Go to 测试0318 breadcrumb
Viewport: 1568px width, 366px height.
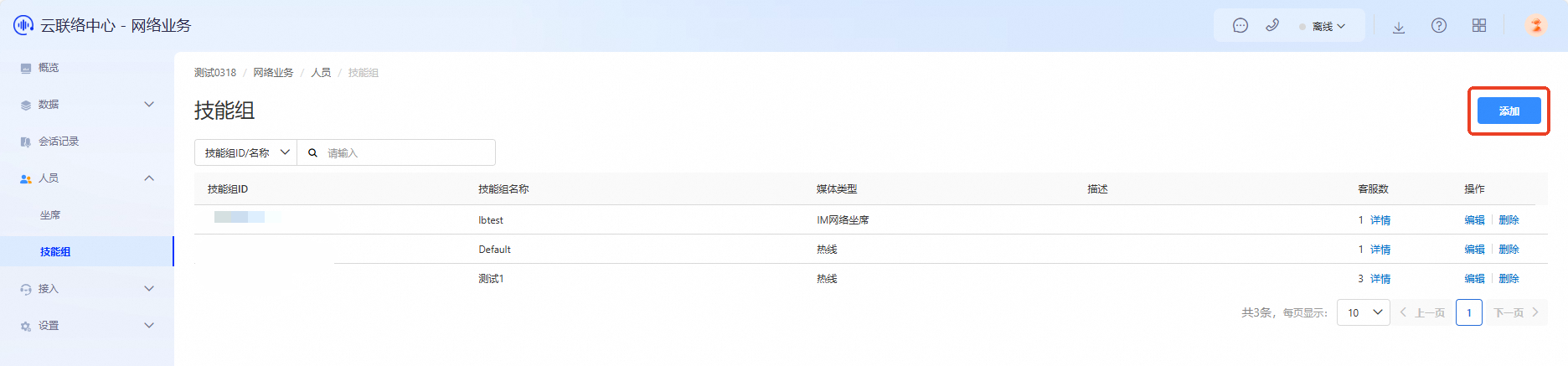(215, 73)
